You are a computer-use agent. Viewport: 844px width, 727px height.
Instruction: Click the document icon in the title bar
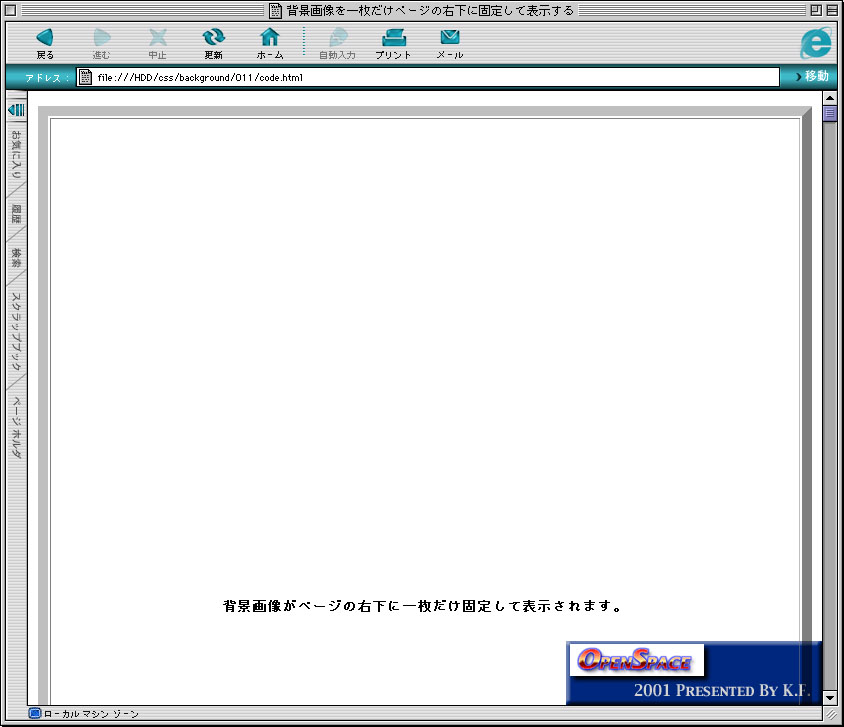(x=275, y=10)
